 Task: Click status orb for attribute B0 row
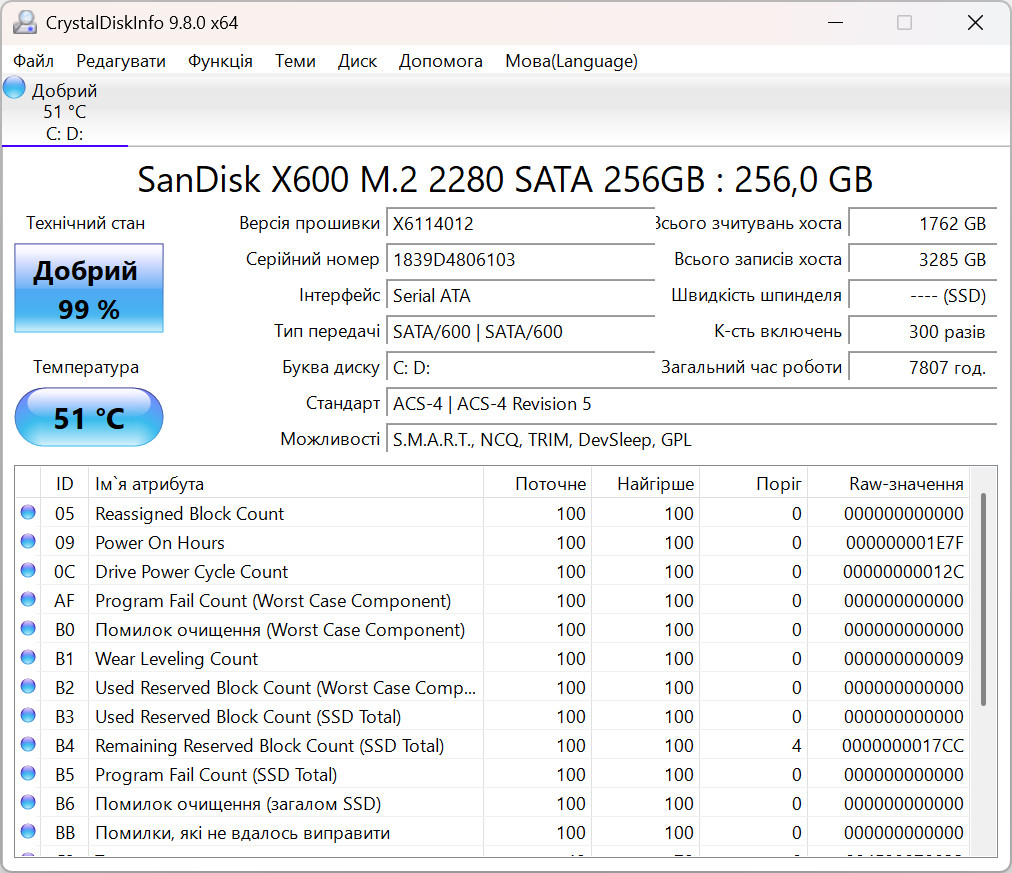tap(28, 628)
